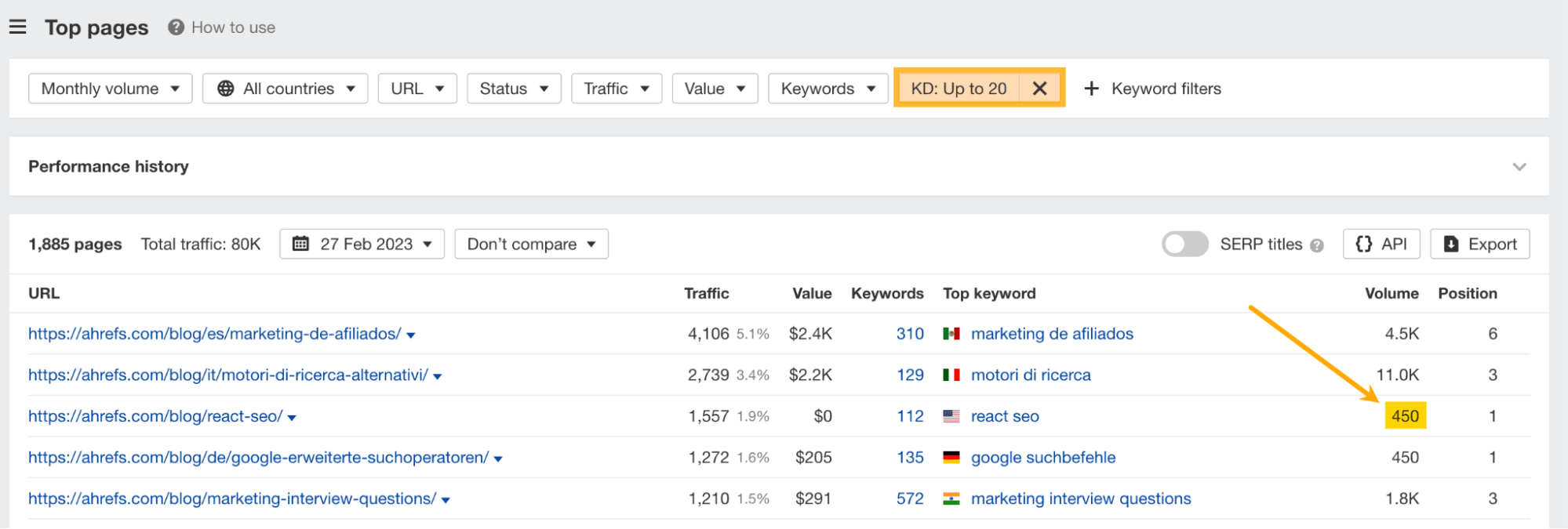1568x529 pixels.
Task: Open the URL filter dropdown
Action: [x=417, y=89]
